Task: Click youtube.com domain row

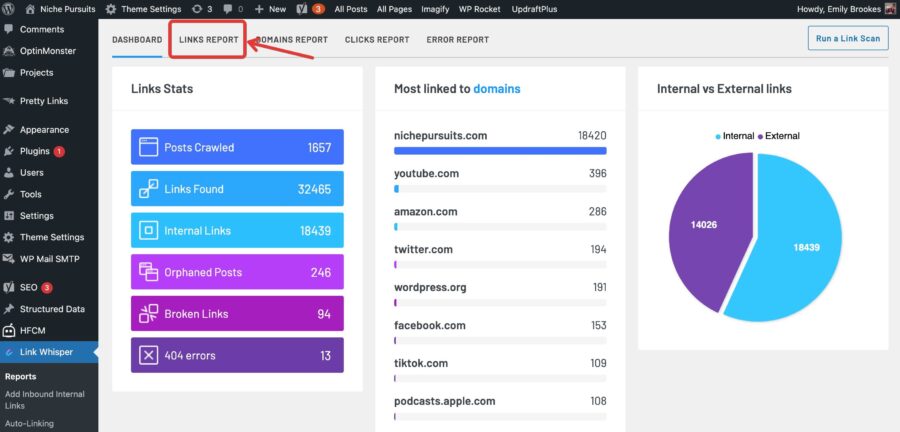Action: [500, 180]
